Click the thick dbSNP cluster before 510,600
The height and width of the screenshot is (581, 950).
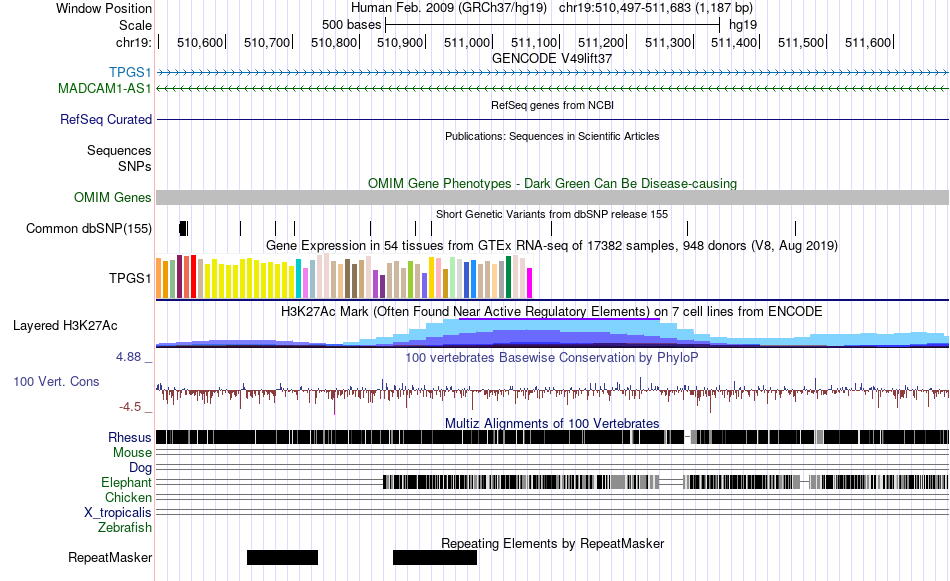coord(184,228)
